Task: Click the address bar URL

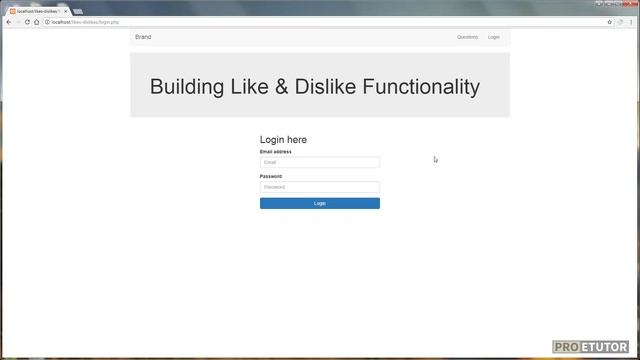Action: point(85,22)
